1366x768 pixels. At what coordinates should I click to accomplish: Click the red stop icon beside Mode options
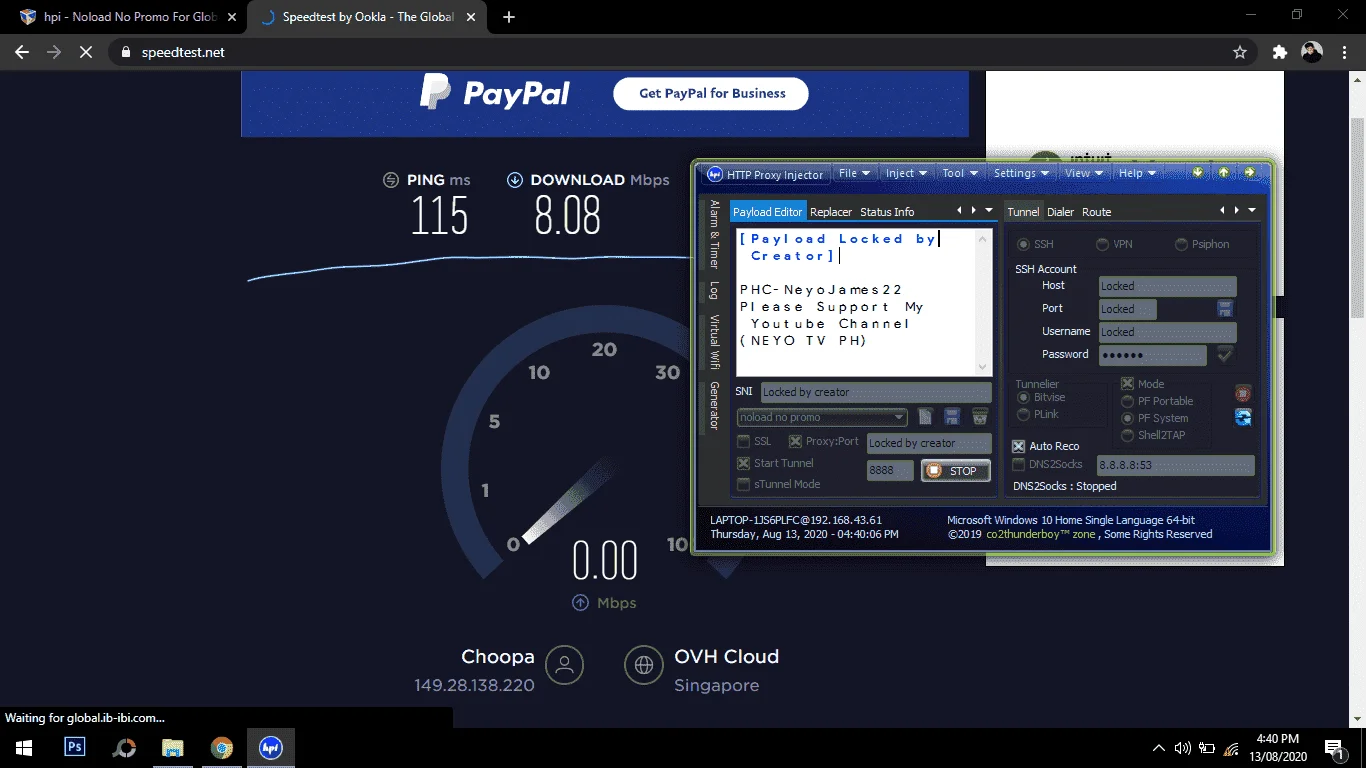pos(1243,394)
